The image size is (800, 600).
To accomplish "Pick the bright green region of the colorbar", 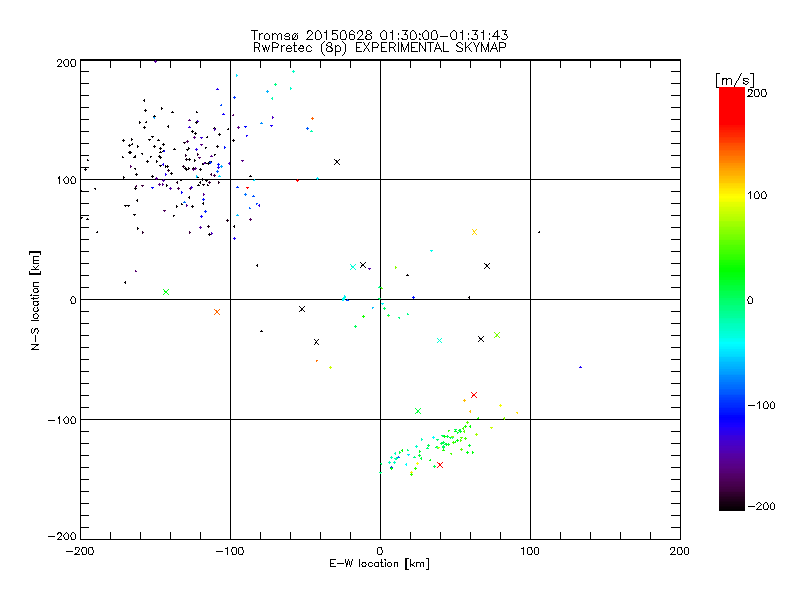I will [x=732, y=265].
